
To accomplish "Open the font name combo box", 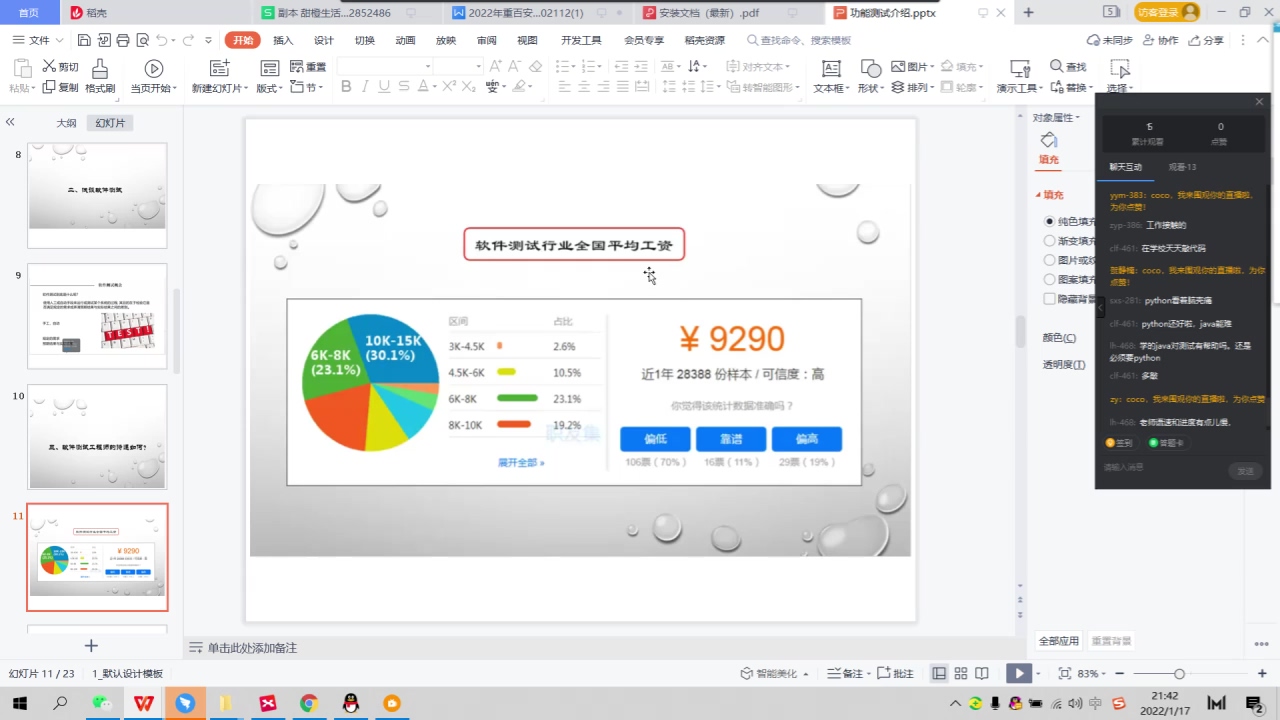I will [x=385, y=66].
